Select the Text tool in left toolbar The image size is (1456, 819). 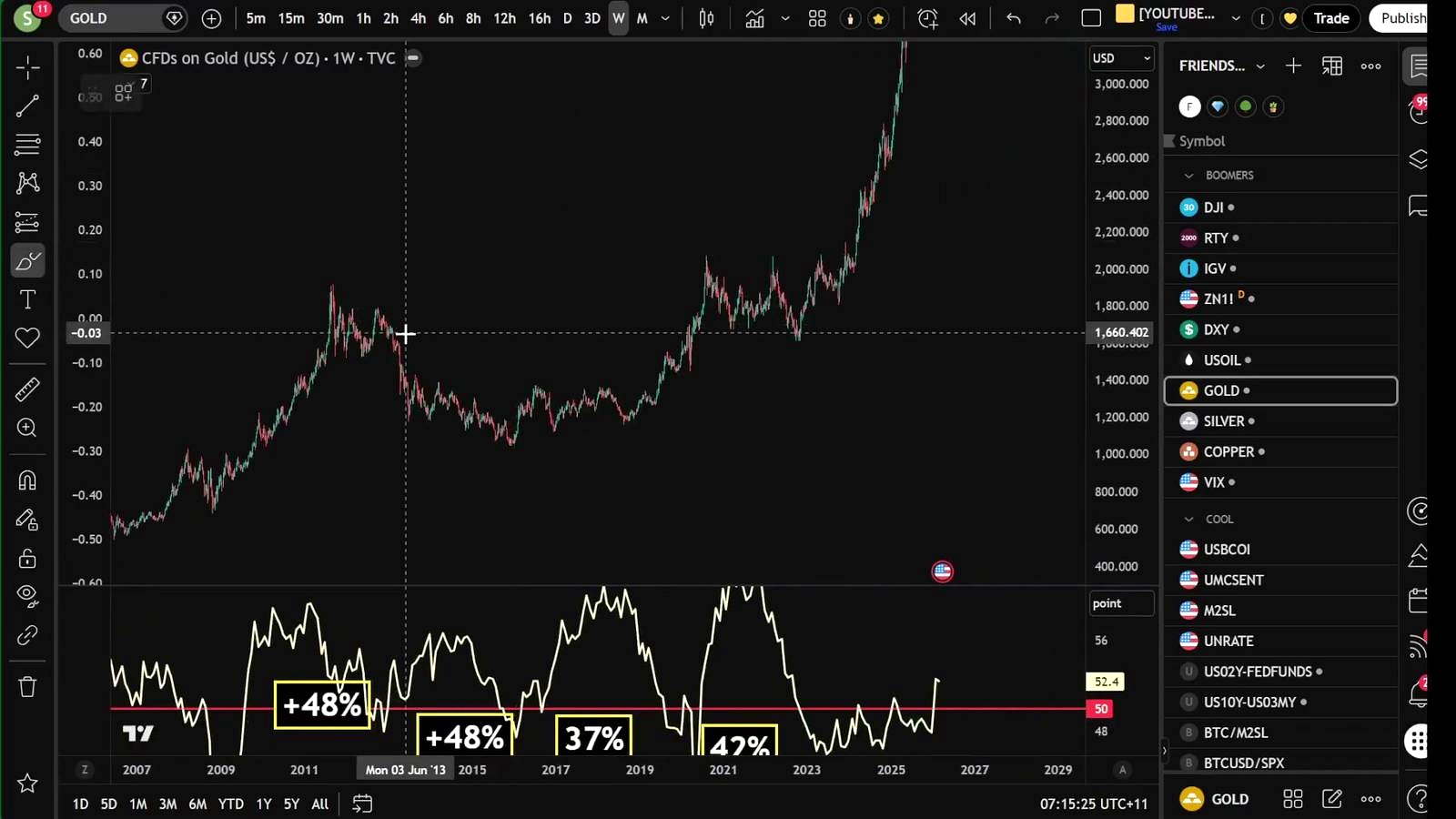[x=27, y=299]
